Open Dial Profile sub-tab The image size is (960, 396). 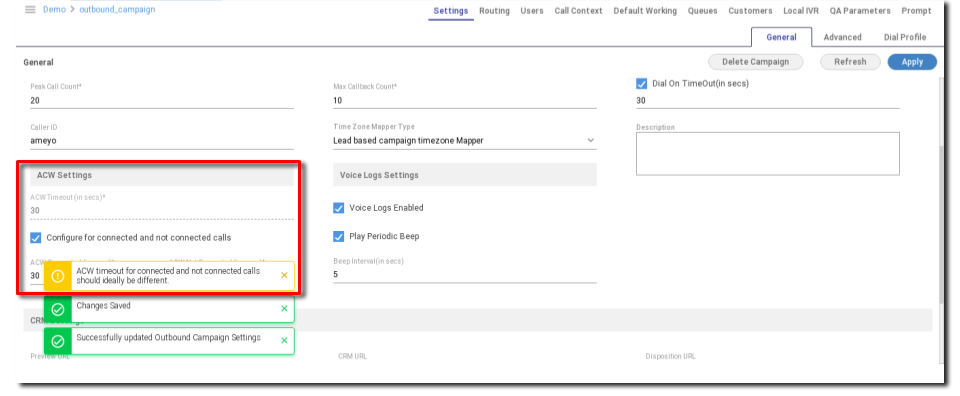click(x=904, y=37)
